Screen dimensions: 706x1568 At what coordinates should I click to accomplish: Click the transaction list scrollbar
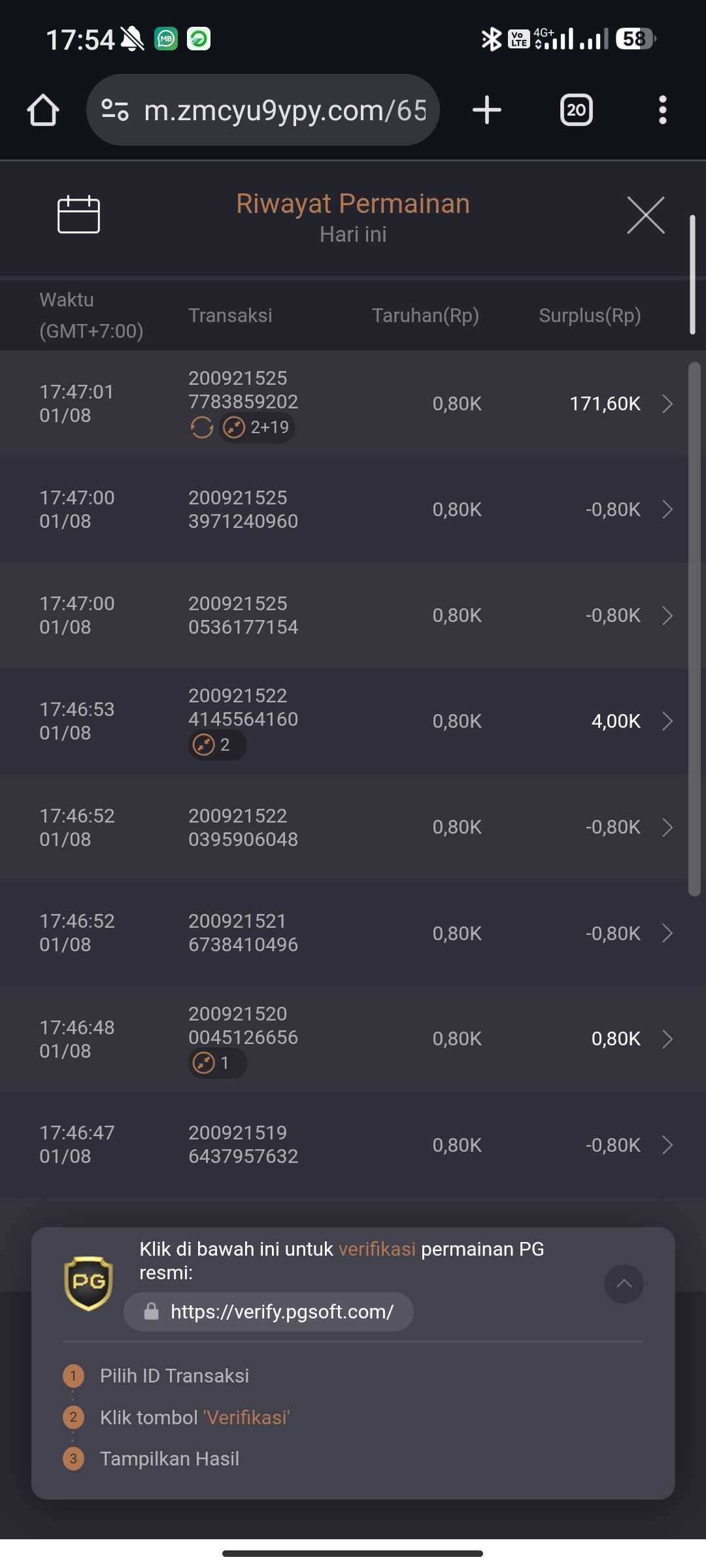pyautogui.click(x=694, y=627)
